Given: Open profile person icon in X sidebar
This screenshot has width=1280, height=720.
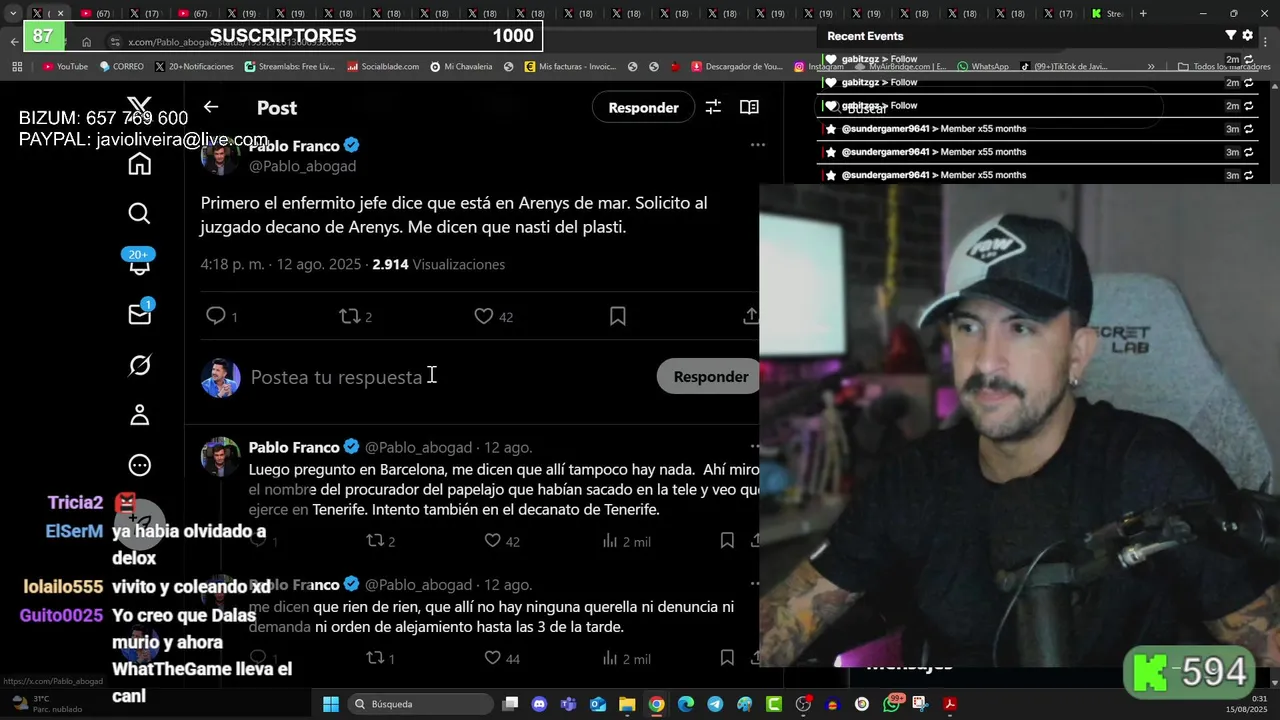Looking at the screenshot, I should pyautogui.click(x=139, y=415).
